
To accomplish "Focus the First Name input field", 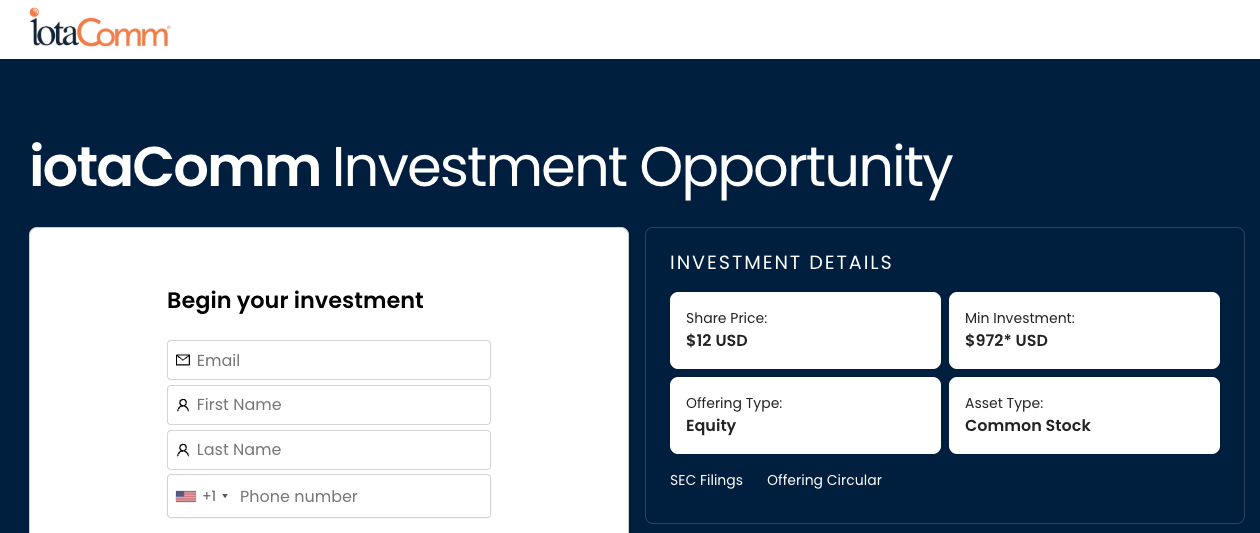I will (329, 405).
